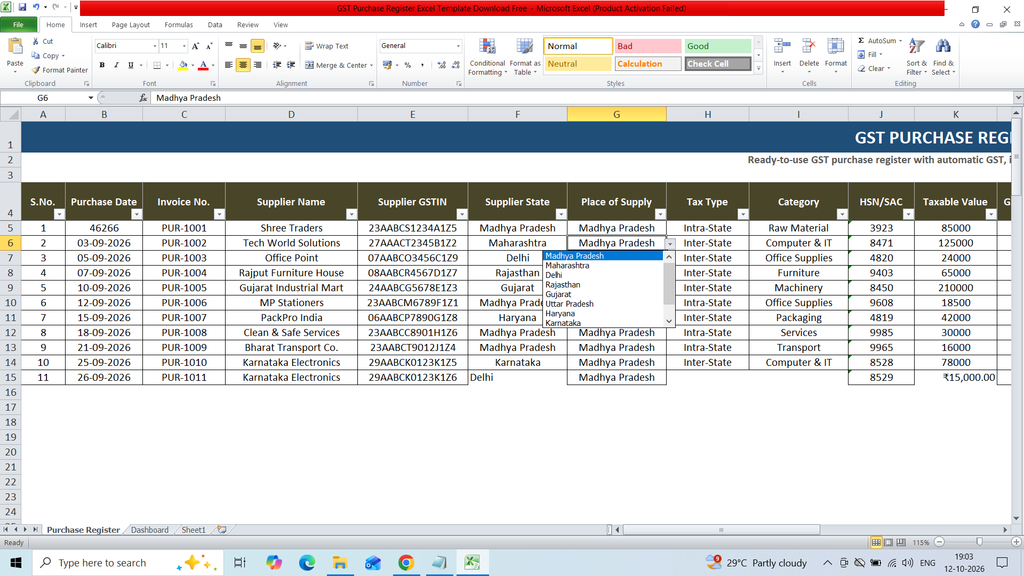Click Merge & Center button

[x=336, y=65]
